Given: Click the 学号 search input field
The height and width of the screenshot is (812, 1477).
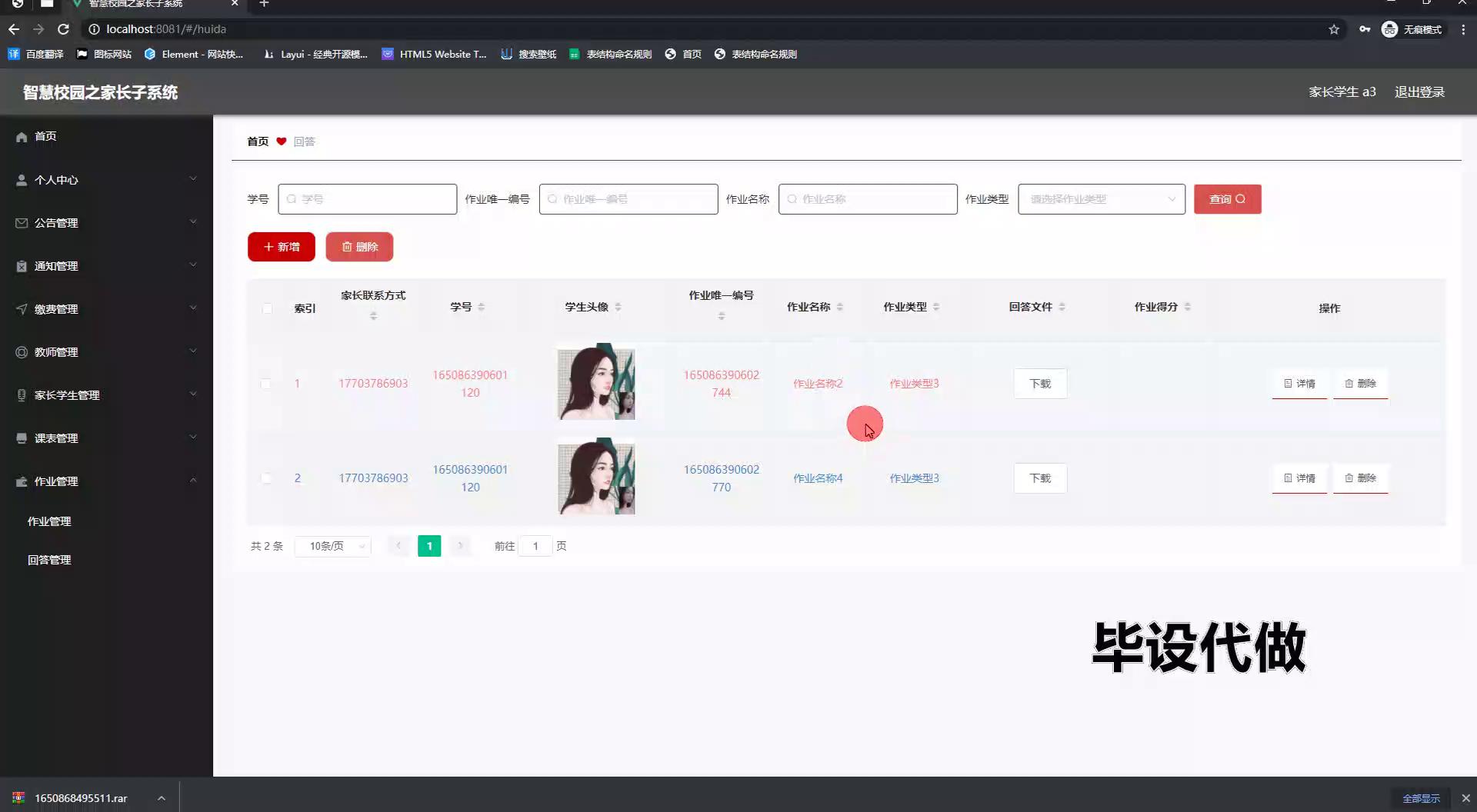Looking at the screenshot, I should click(368, 199).
